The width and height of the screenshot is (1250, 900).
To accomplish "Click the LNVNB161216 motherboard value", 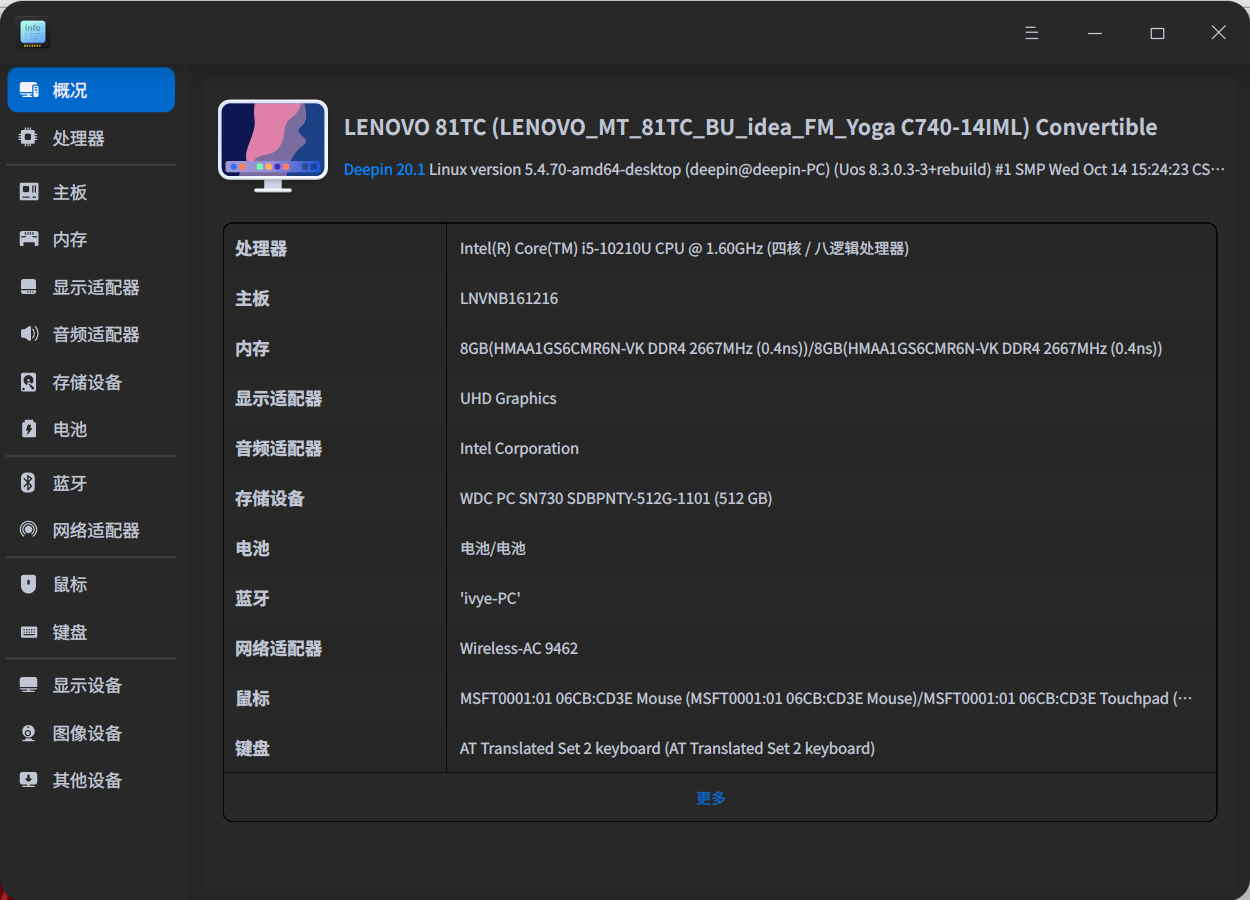I will [509, 298].
